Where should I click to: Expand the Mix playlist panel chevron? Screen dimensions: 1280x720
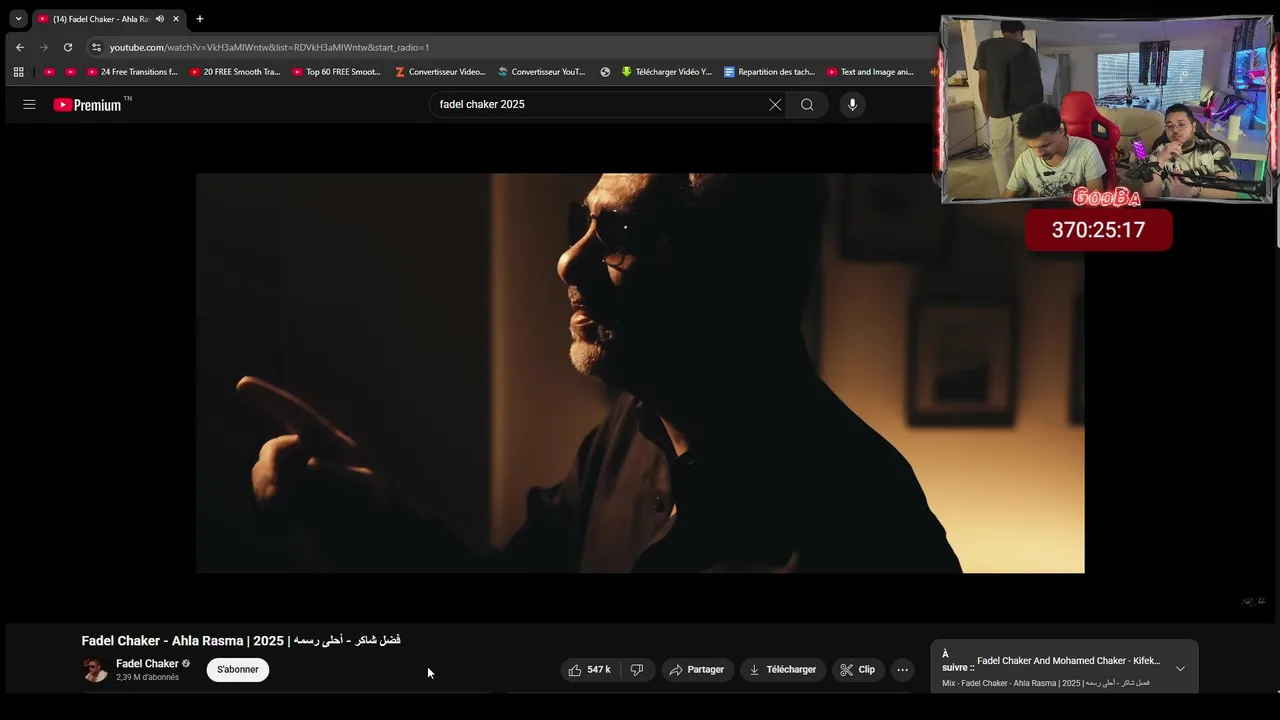click(x=1180, y=668)
